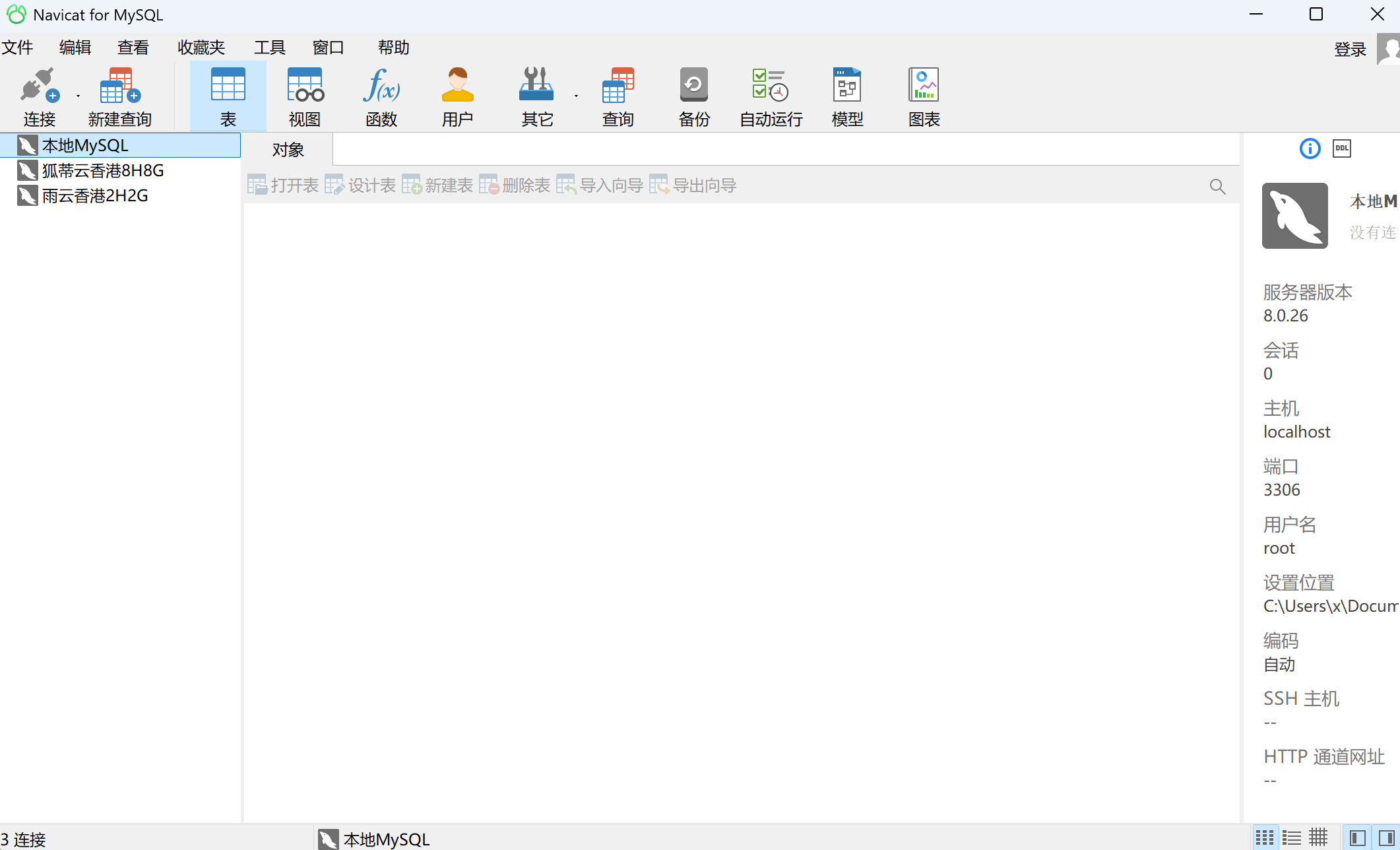Open the Connection (连接) dropdown arrow
This screenshot has width=1400, height=850.
78,96
